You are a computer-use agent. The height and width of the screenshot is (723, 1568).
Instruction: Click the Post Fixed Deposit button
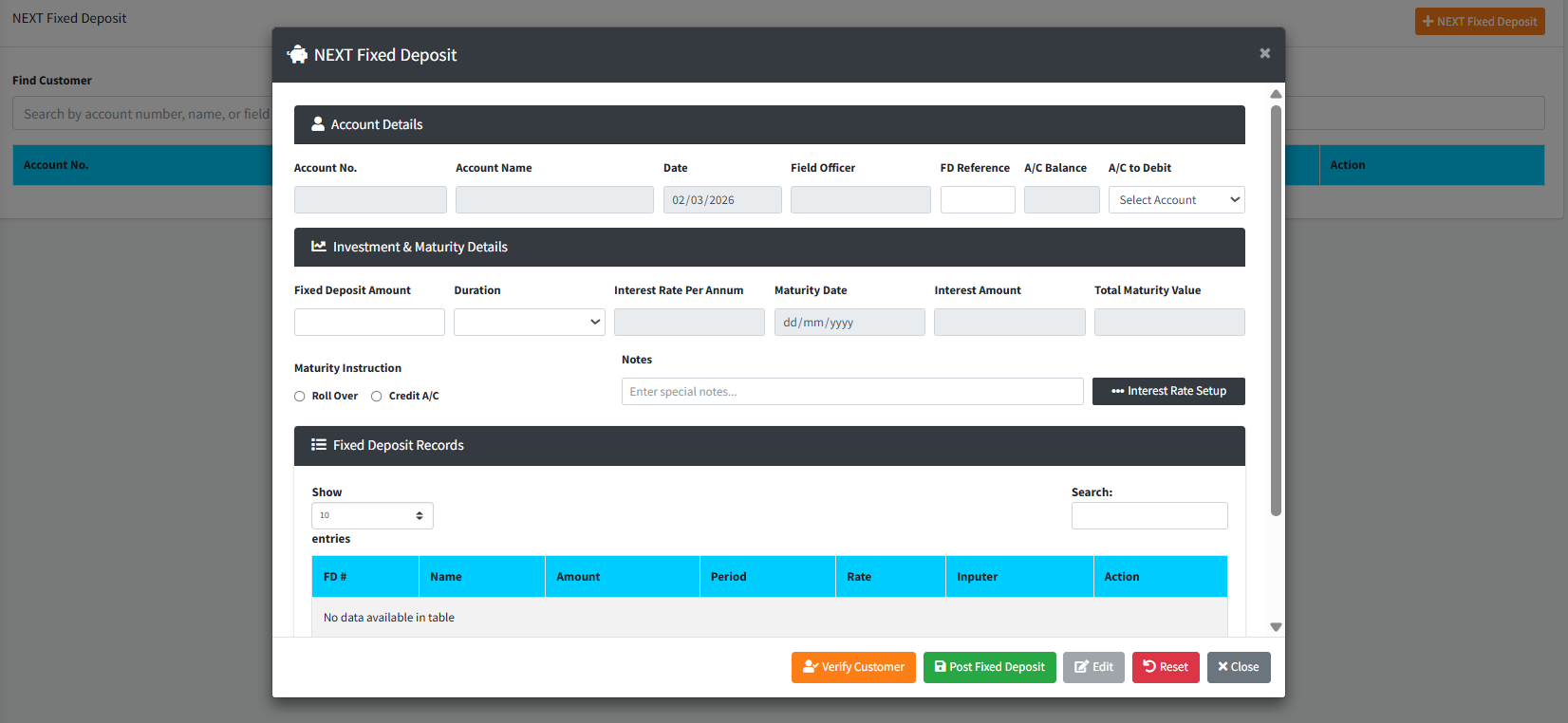coord(988,667)
